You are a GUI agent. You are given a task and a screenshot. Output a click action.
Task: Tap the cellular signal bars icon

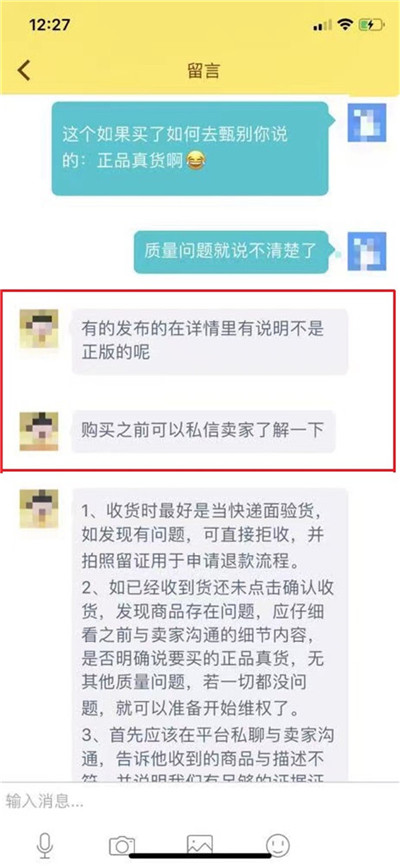(x=322, y=25)
